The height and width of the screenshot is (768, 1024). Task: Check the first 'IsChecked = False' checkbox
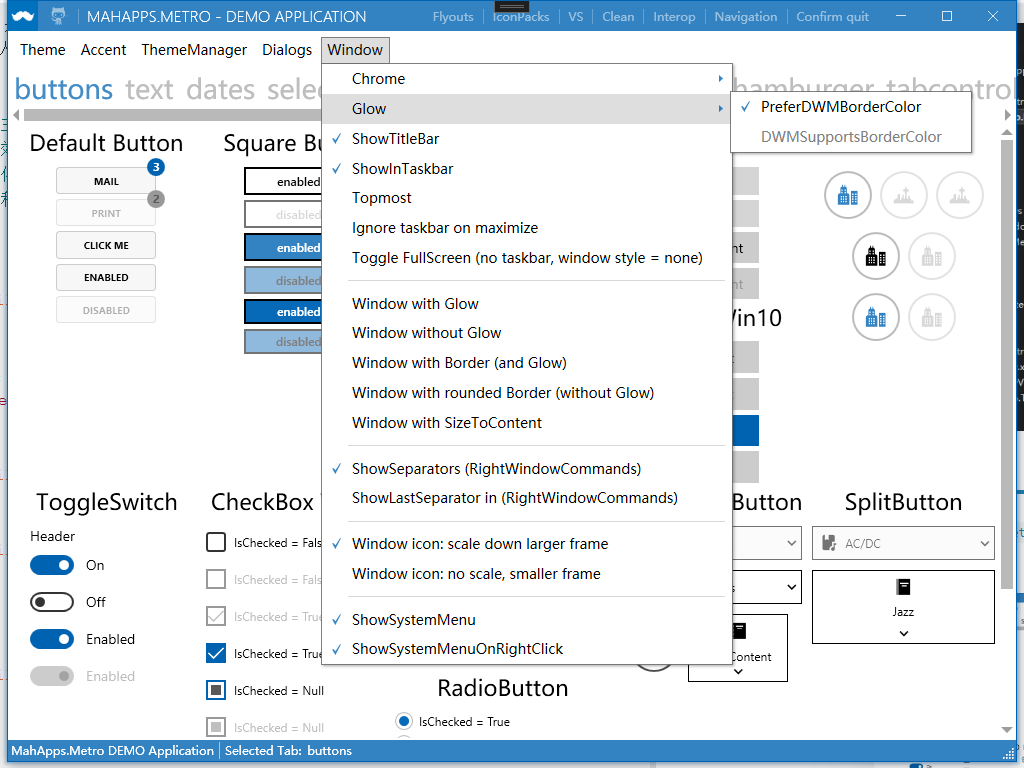tap(215, 542)
